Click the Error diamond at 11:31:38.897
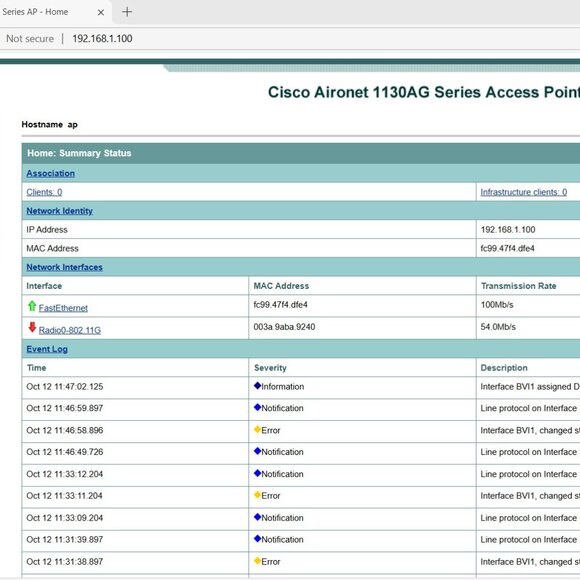Image resolution: width=580 pixels, height=580 pixels. coord(257,561)
